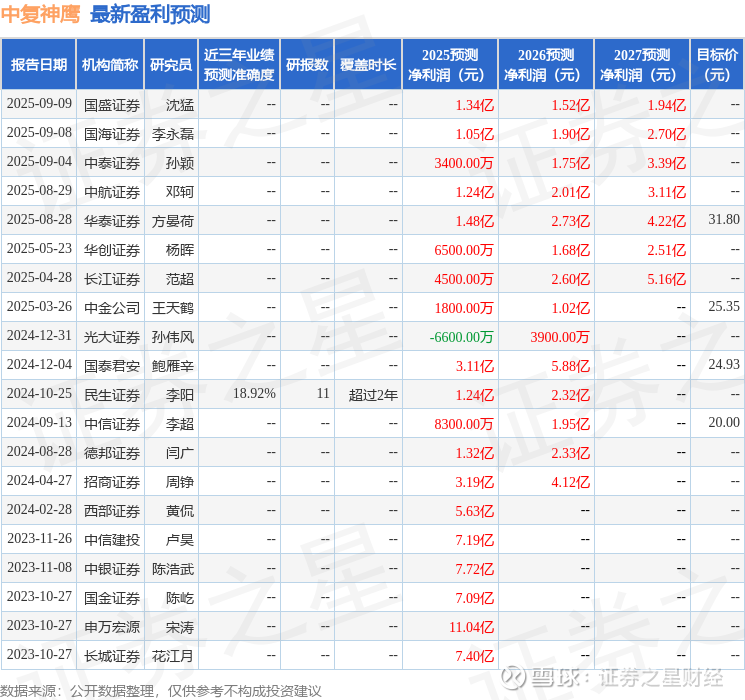The width and height of the screenshot is (745, 700).
Task: Click the 数据来源 disclaimer footer text
Action: click(x=161, y=690)
